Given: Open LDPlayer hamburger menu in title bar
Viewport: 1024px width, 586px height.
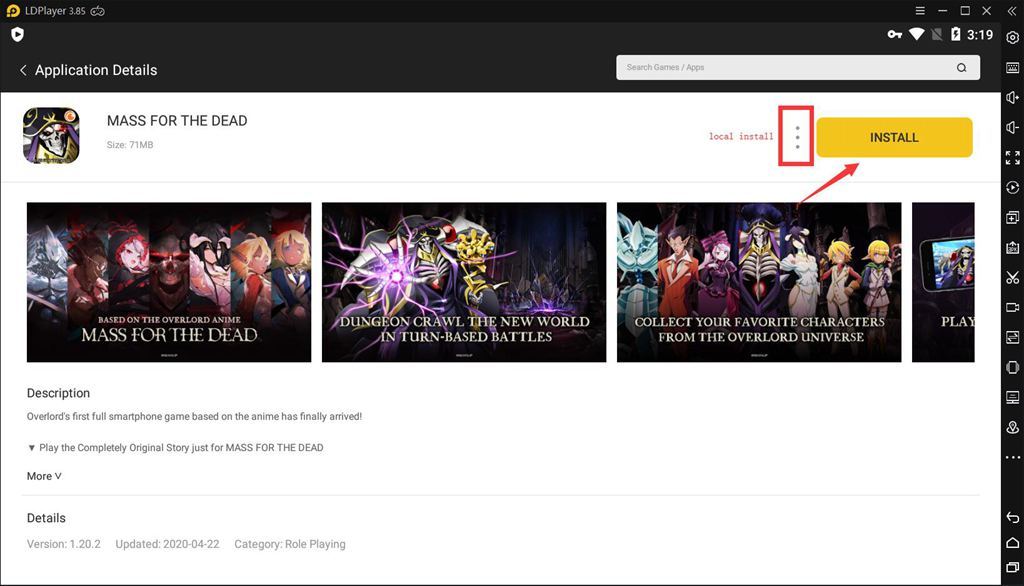Looking at the screenshot, I should click(920, 10).
